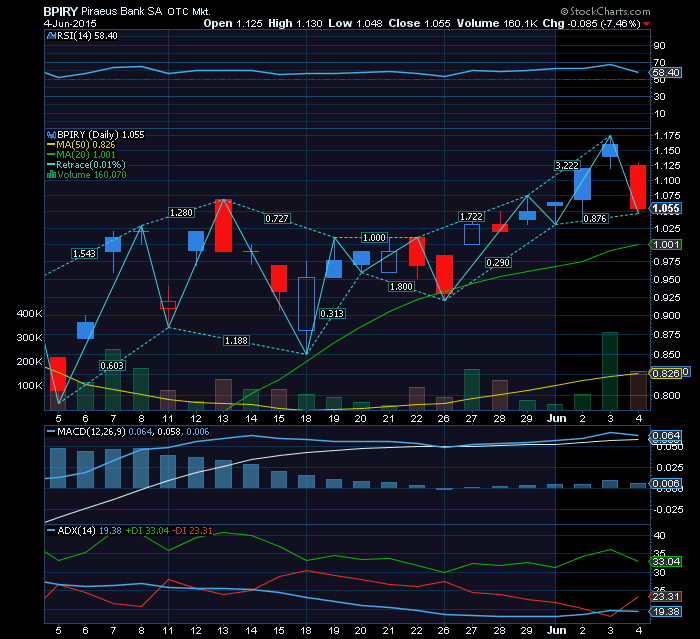Image resolution: width=700 pixels, height=639 pixels.
Task: Click the 33.04 green value tag
Action: [666, 561]
